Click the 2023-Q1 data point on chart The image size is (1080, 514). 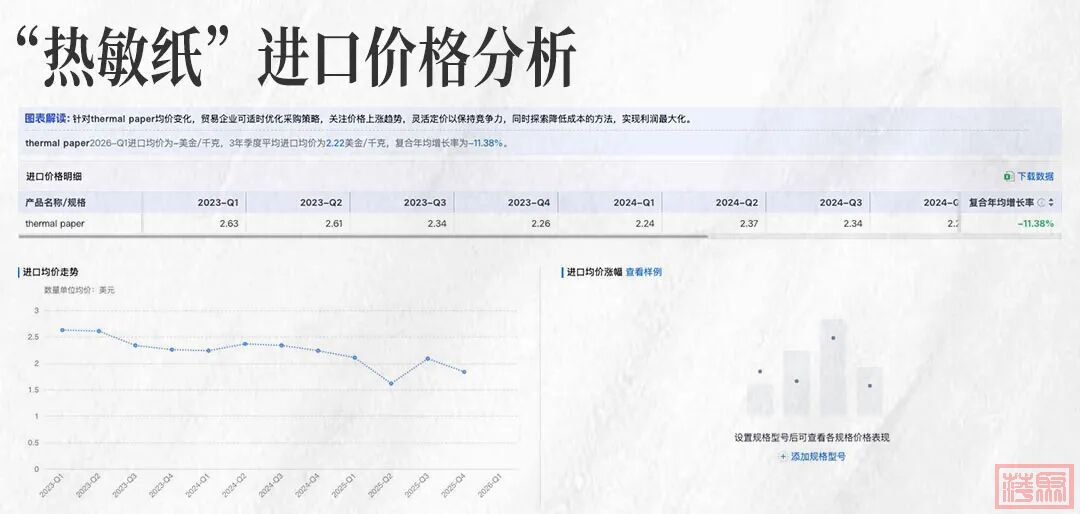coord(62,330)
